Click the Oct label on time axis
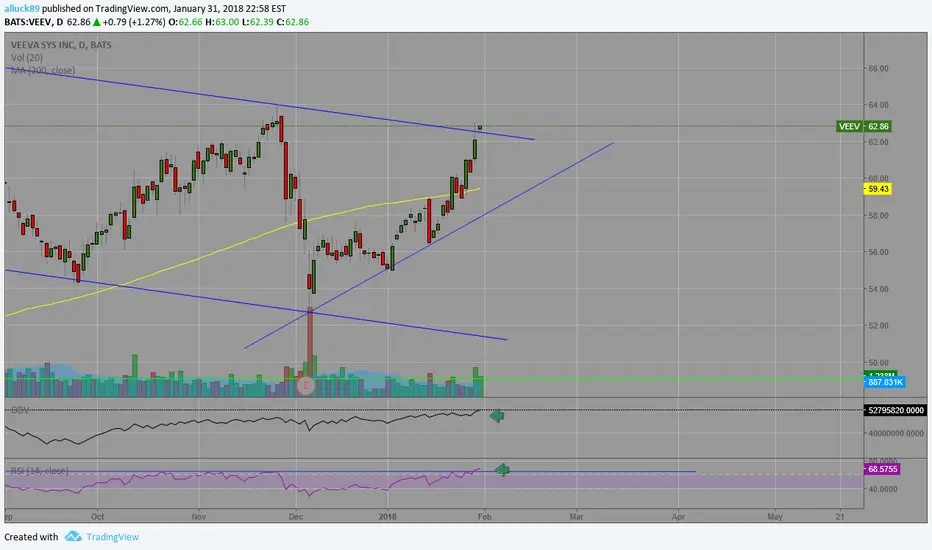The height and width of the screenshot is (550, 932). 97,517
